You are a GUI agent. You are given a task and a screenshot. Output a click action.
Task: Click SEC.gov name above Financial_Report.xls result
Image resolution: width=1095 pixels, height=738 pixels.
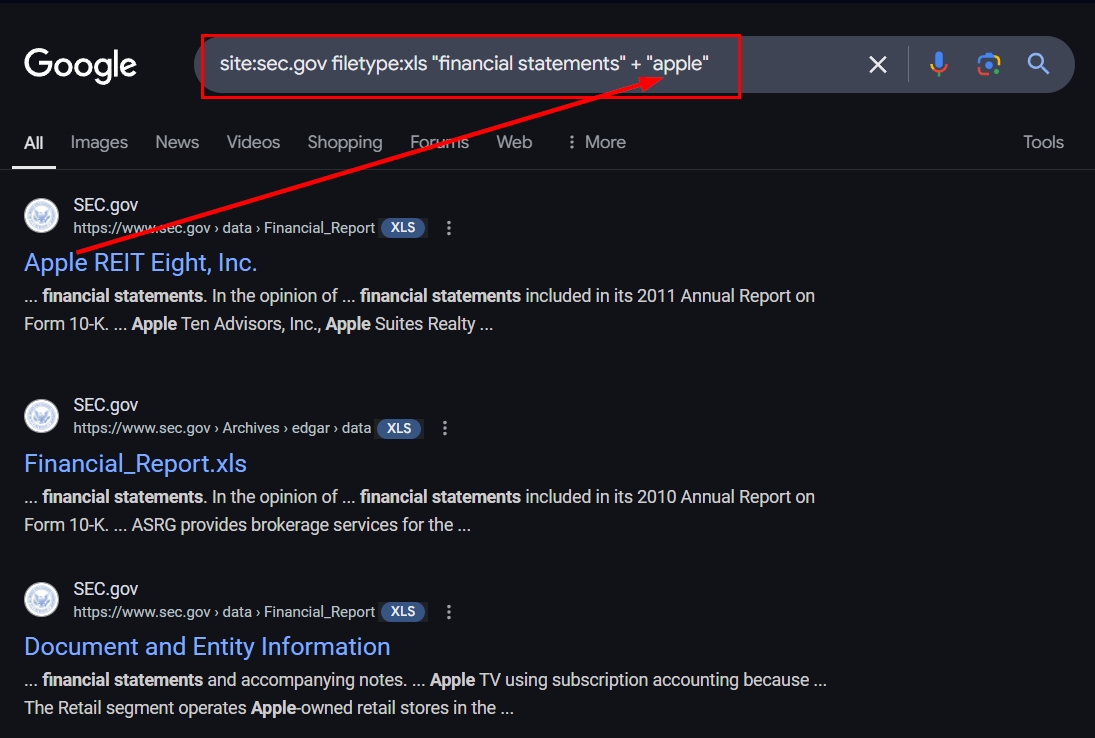(106, 406)
